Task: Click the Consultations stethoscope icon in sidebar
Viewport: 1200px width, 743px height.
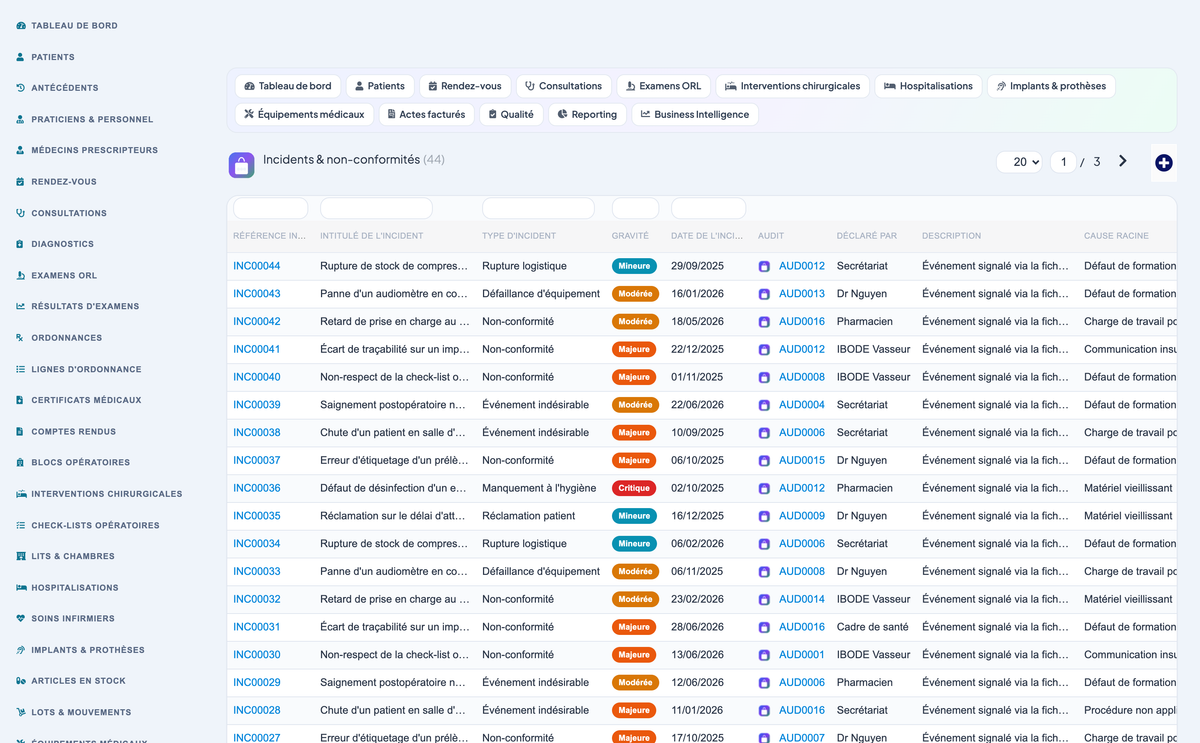Action: 21,213
